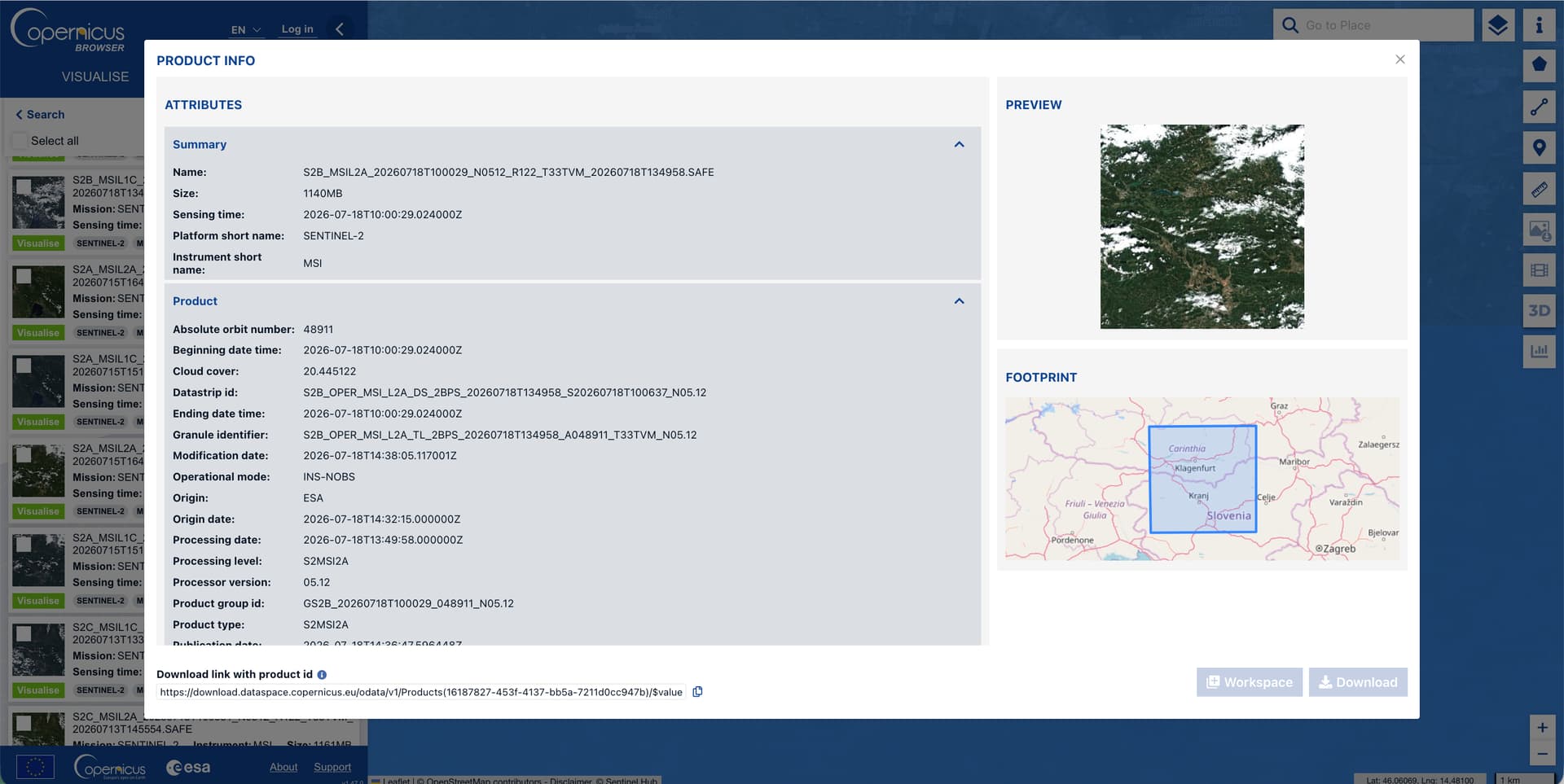The height and width of the screenshot is (784, 1564).
Task: Open the About link
Action: (x=283, y=767)
